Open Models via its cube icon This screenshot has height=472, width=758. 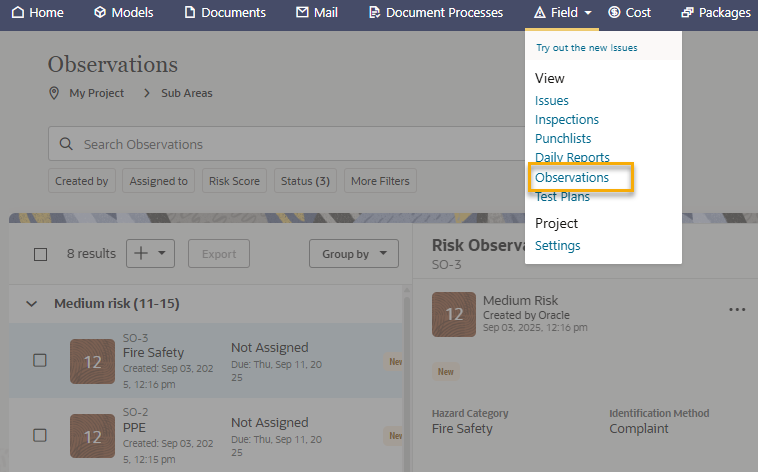(x=100, y=13)
